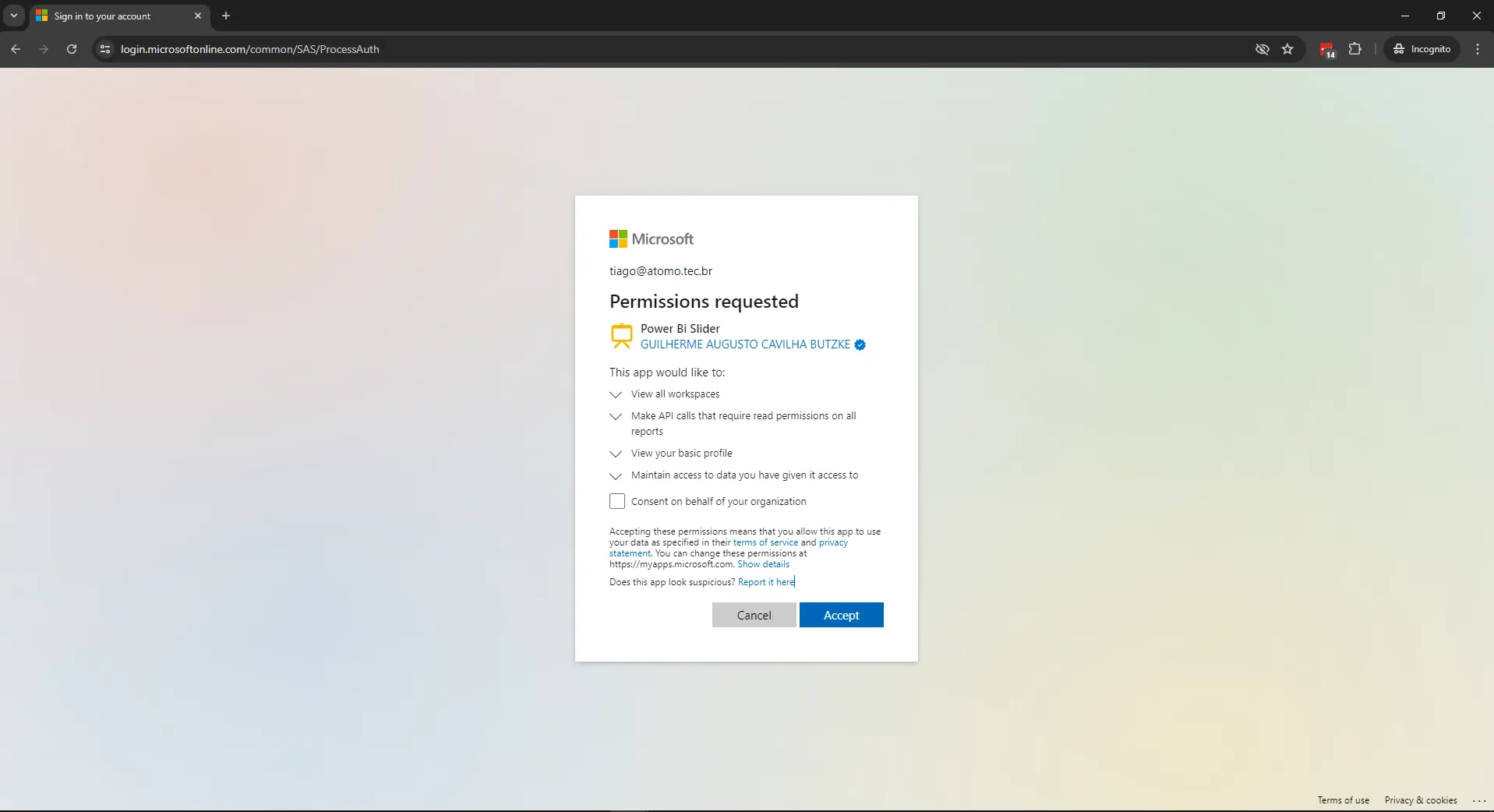Viewport: 1494px width, 812px height.
Task: Select the 'Sign in to your account' tab
Action: (x=118, y=16)
